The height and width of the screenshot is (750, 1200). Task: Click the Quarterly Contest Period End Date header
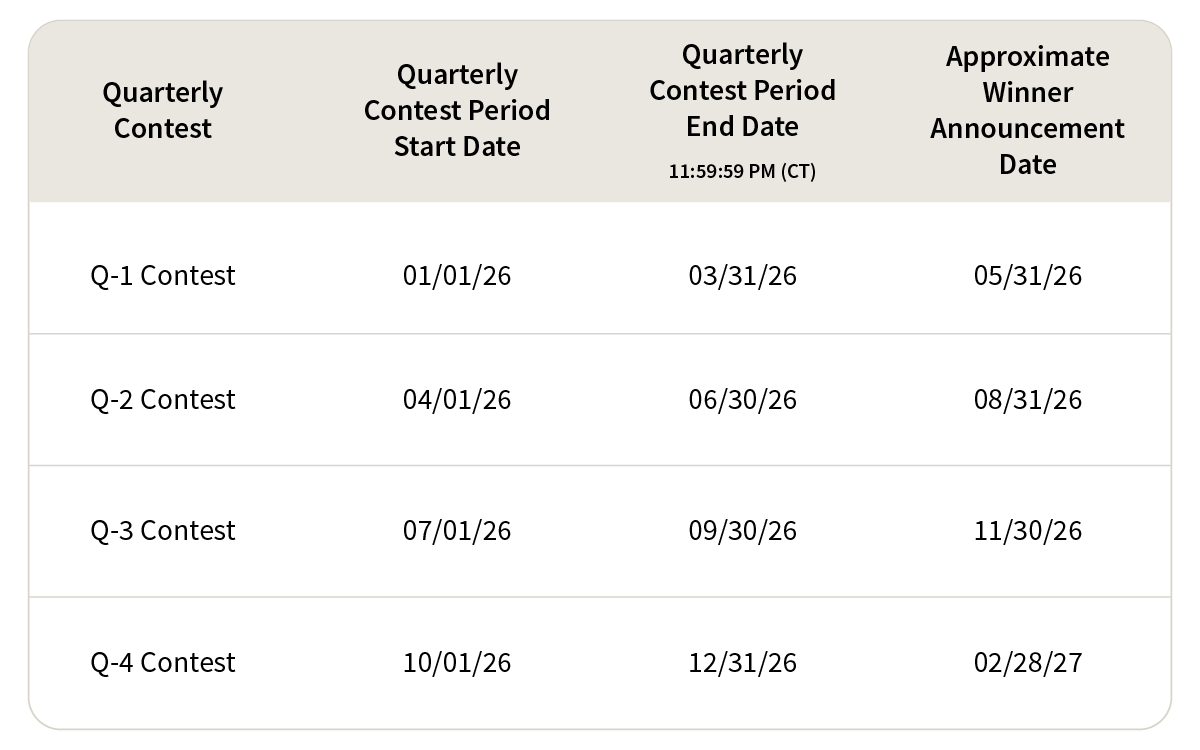click(742, 91)
